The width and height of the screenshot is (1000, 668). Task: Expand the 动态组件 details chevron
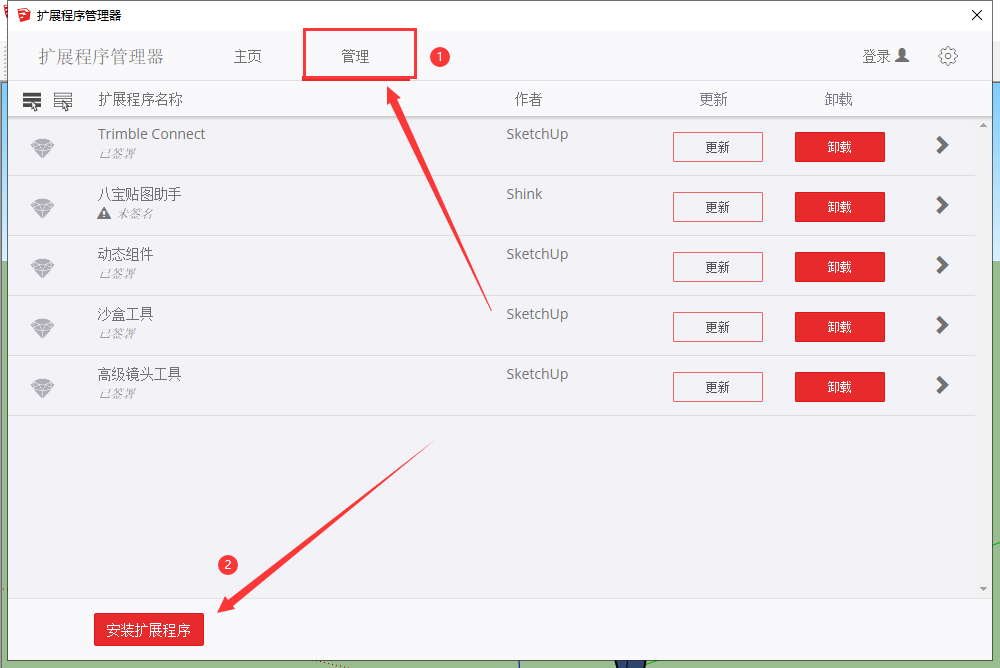942,265
